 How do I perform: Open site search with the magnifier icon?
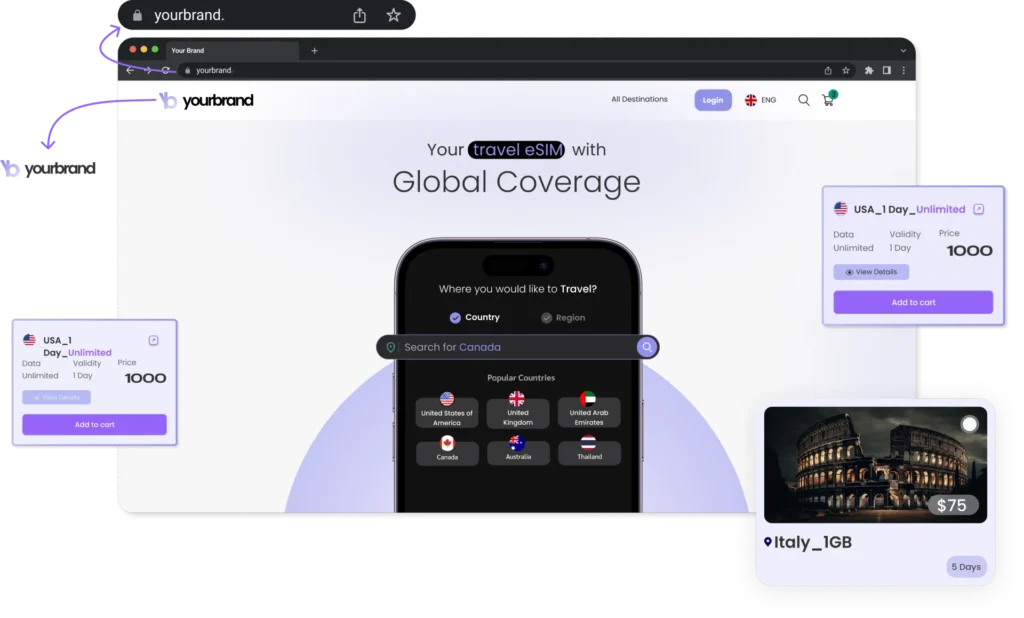coord(803,100)
